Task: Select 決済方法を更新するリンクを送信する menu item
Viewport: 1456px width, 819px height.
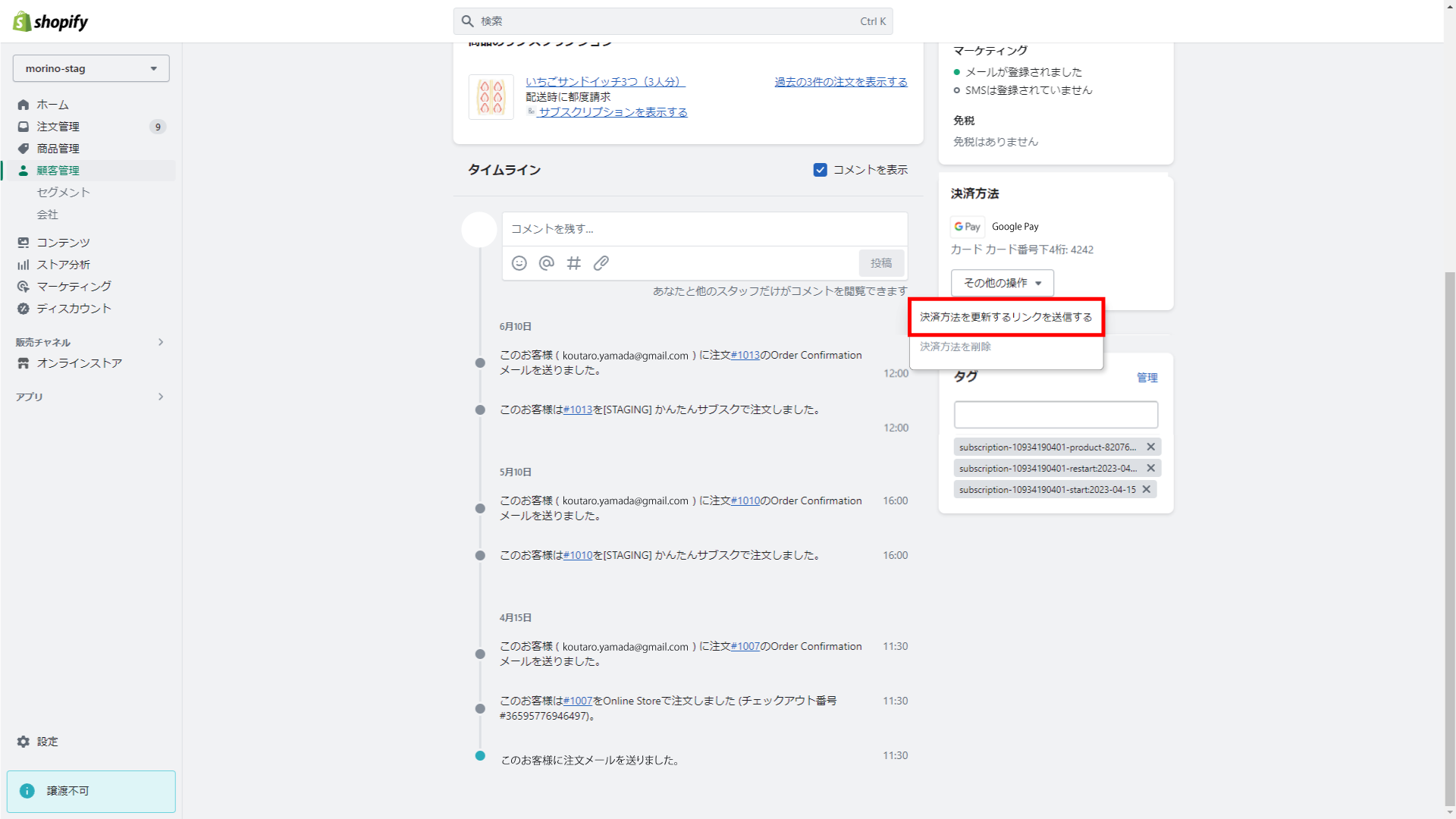Action: [x=1006, y=317]
